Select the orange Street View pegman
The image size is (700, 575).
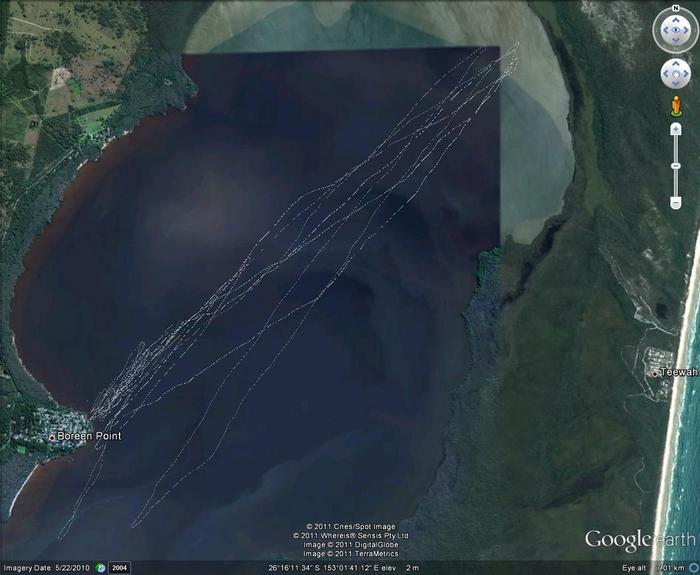click(x=676, y=106)
